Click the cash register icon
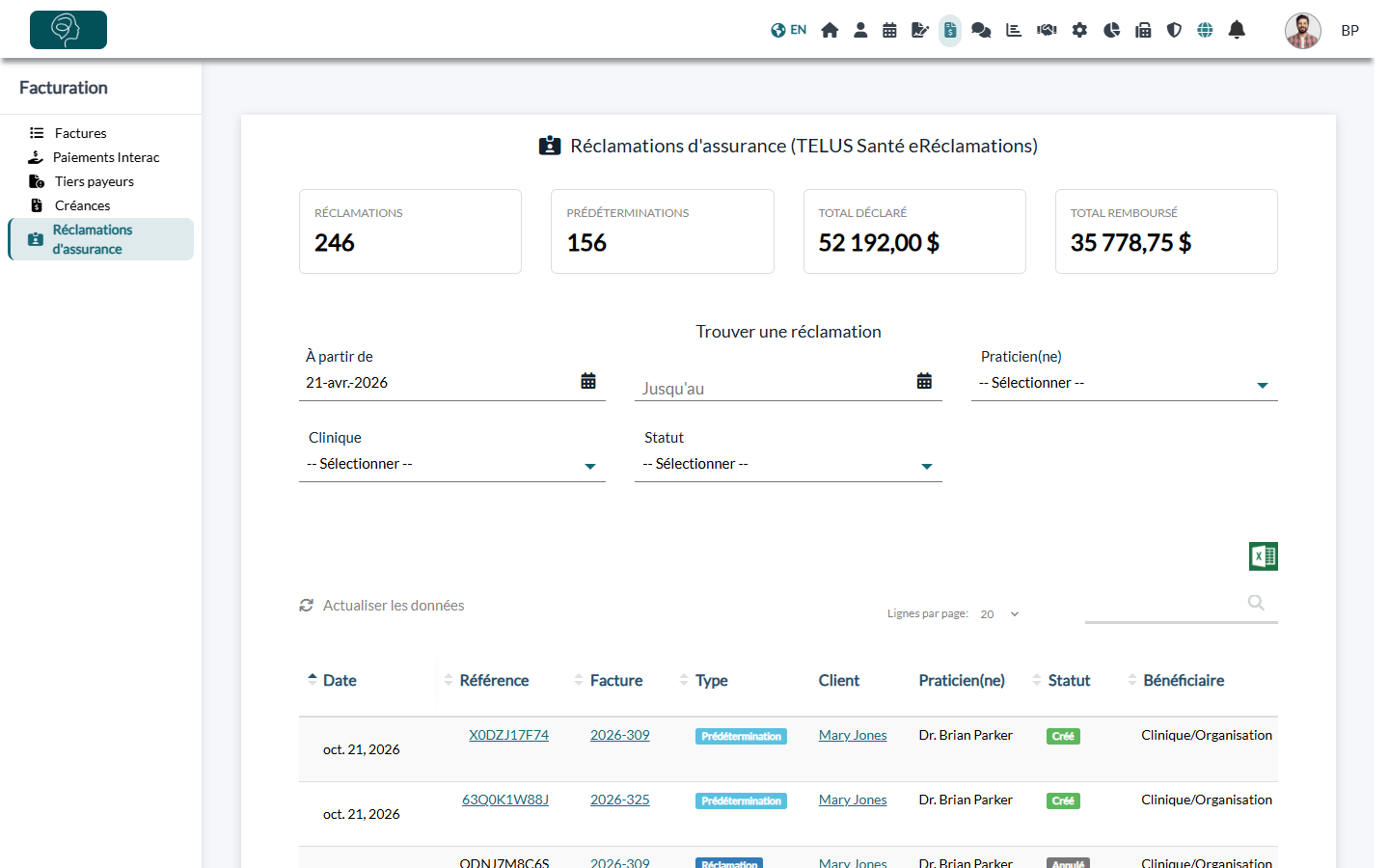 click(x=1143, y=30)
